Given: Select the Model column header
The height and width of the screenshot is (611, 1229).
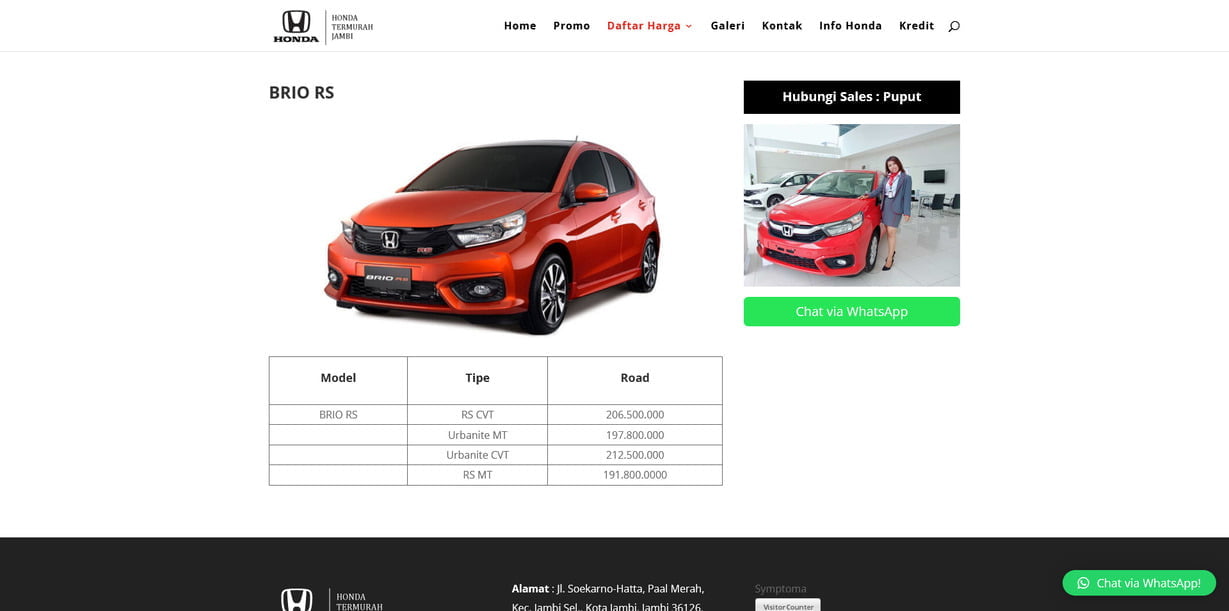Looking at the screenshot, I should coord(338,378).
